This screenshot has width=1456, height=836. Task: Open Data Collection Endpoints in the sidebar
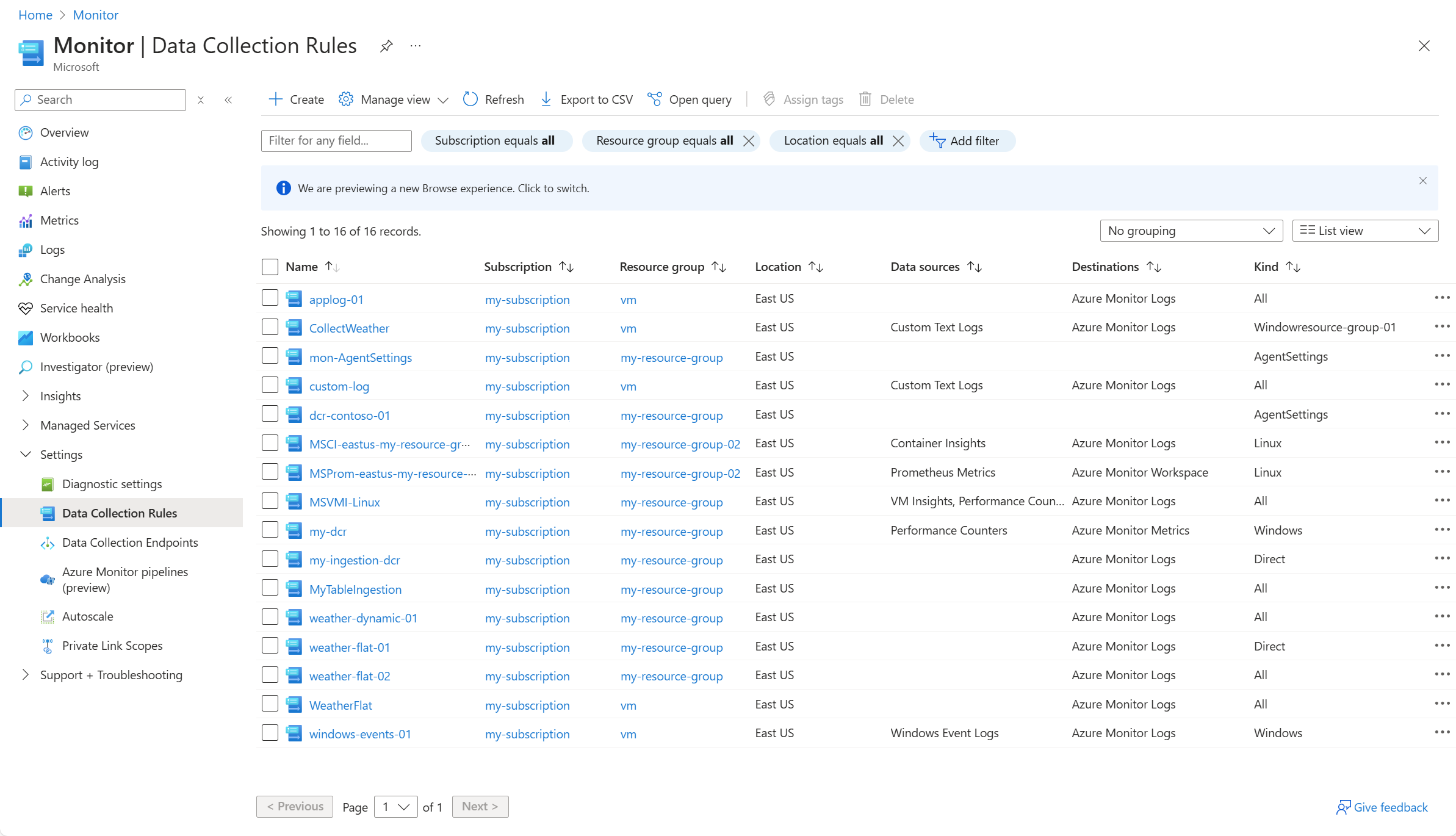(130, 542)
